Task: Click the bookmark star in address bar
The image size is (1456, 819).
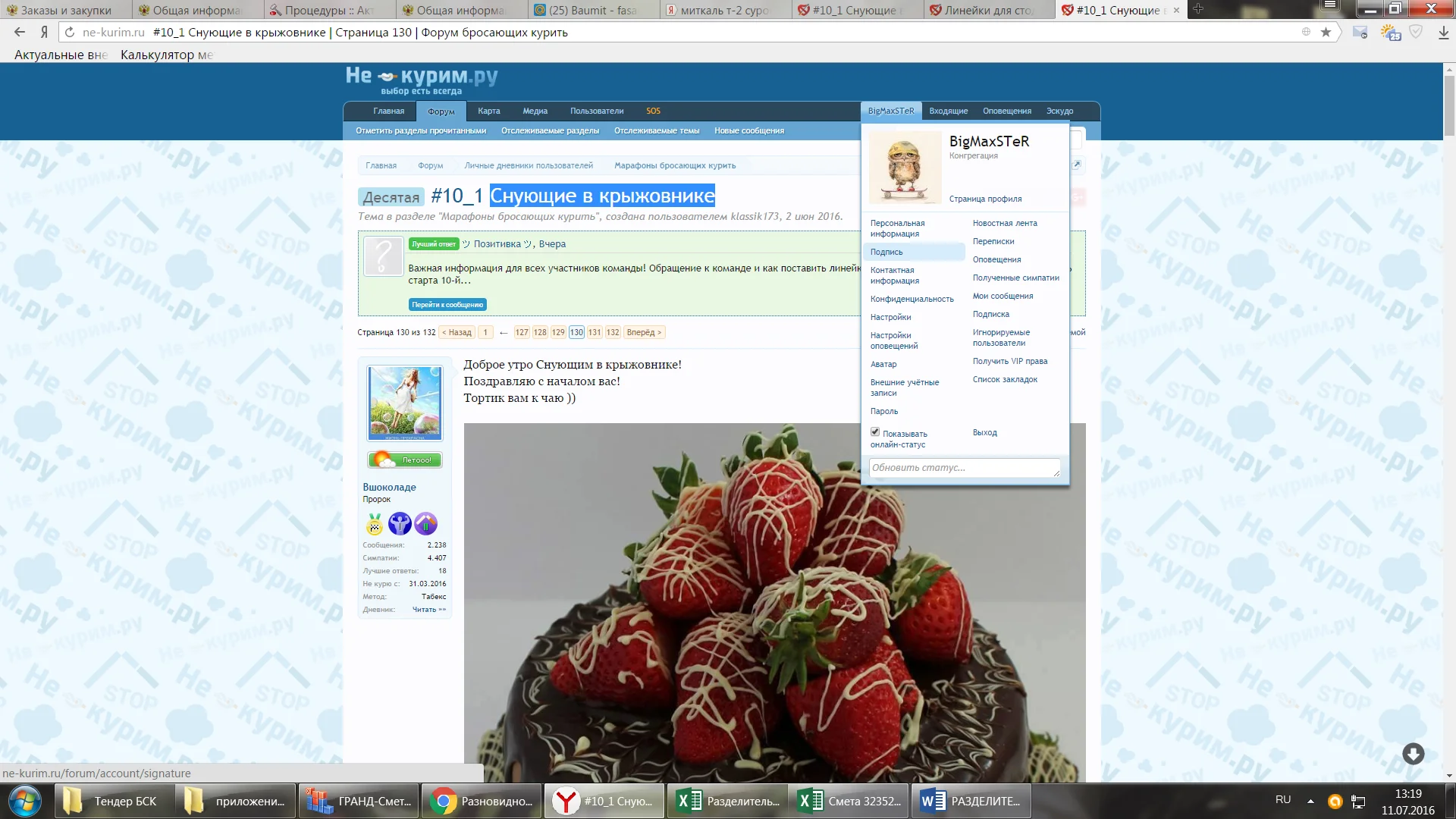Action: (x=1326, y=32)
